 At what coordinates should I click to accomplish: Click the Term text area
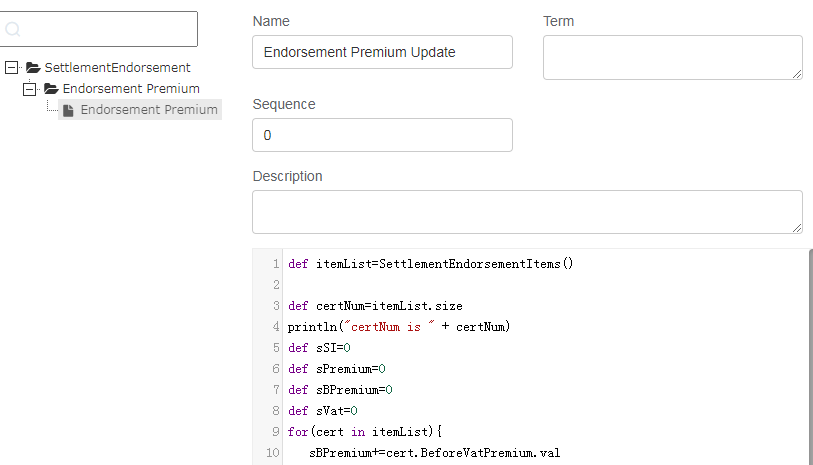point(672,58)
